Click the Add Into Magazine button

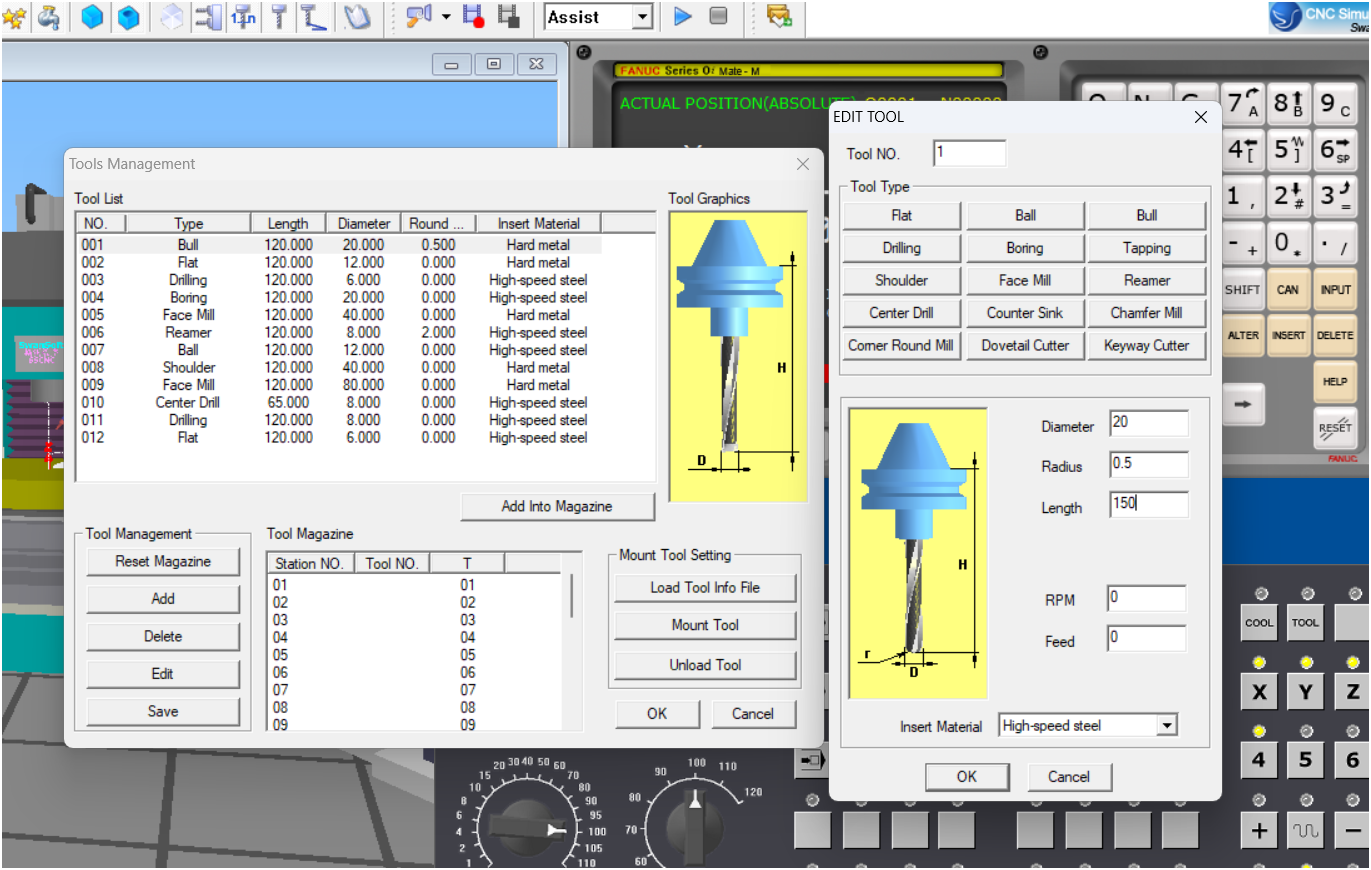(557, 506)
